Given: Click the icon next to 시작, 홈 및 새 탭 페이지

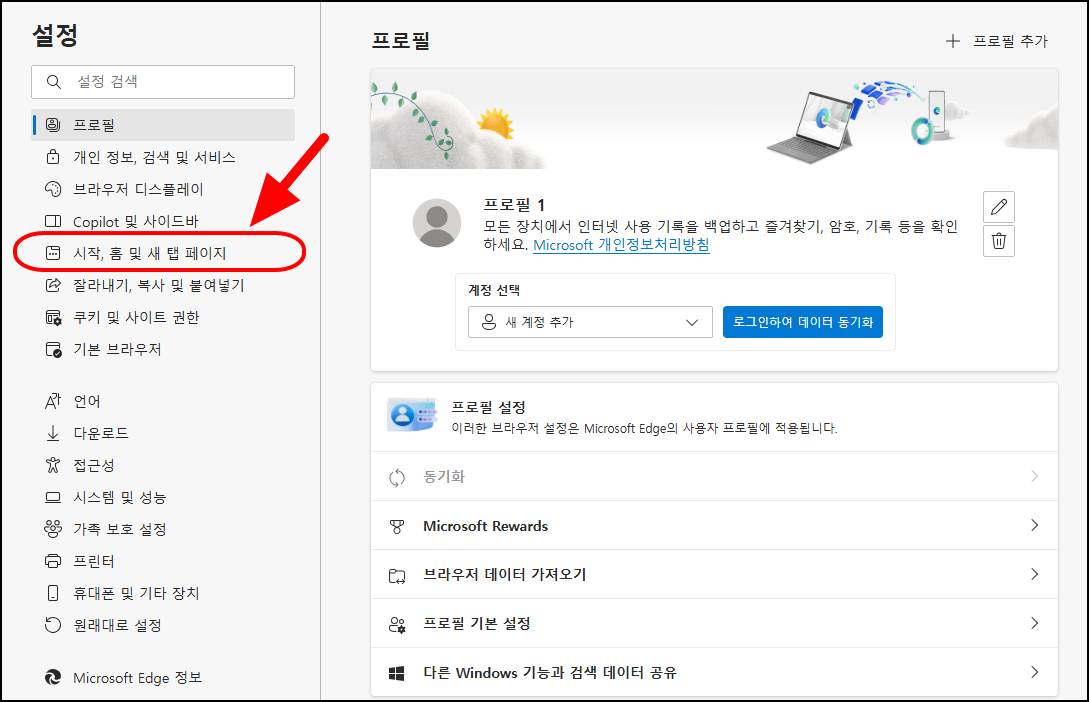Looking at the screenshot, I should pyautogui.click(x=53, y=253).
